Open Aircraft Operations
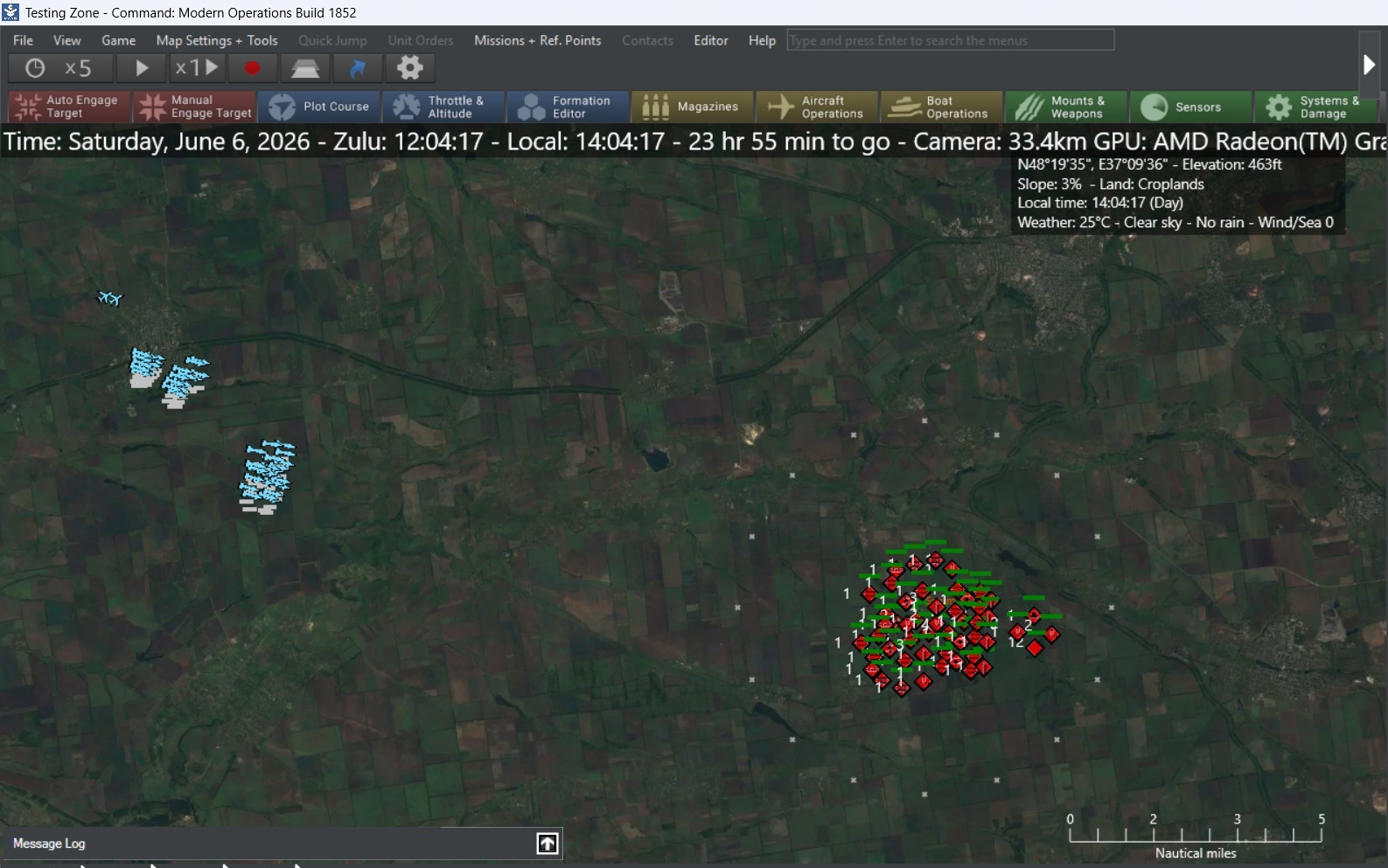Image resolution: width=1388 pixels, height=868 pixels. pyautogui.click(x=817, y=107)
